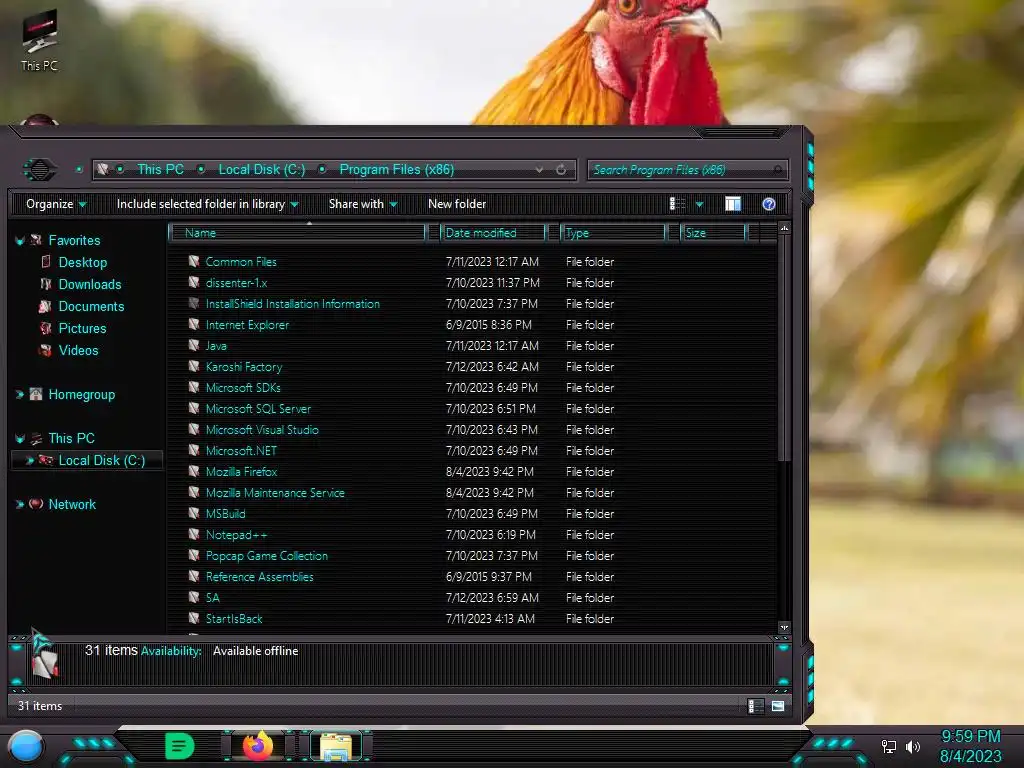This screenshot has width=1024, height=768.
Task: Open the Help question mark icon
Action: [x=769, y=204]
